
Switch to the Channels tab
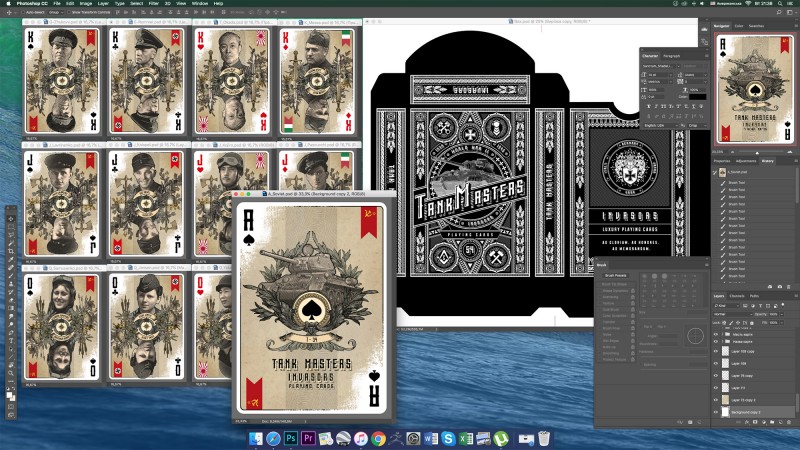[x=737, y=296]
